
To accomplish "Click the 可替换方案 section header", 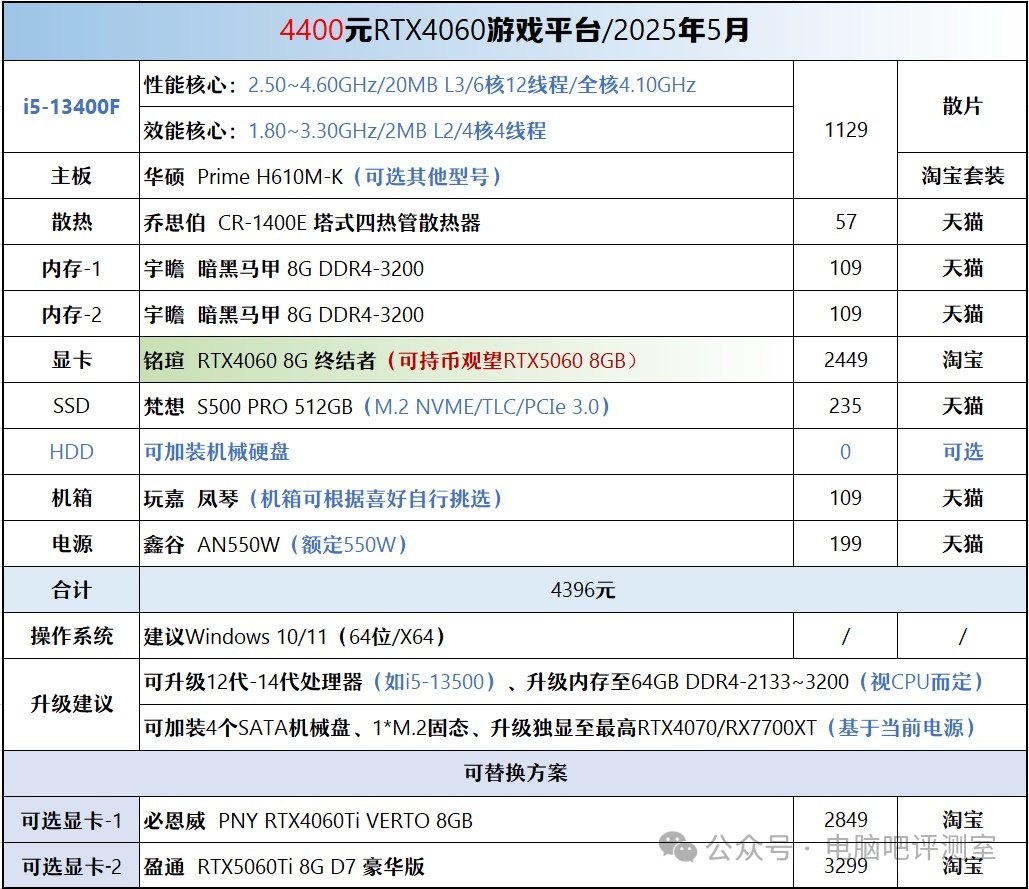I will click(x=514, y=774).
